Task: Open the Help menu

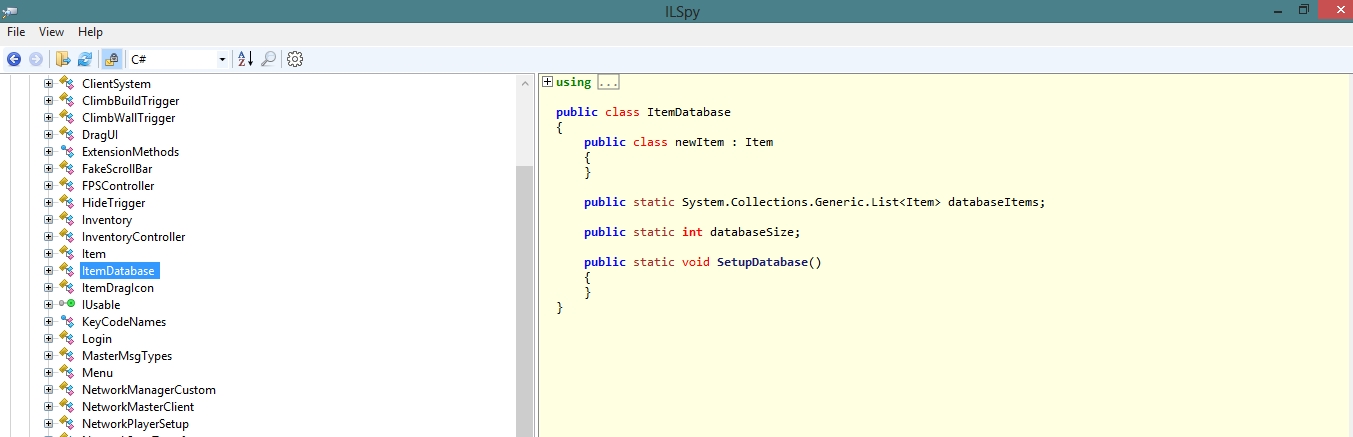Action: pos(90,32)
